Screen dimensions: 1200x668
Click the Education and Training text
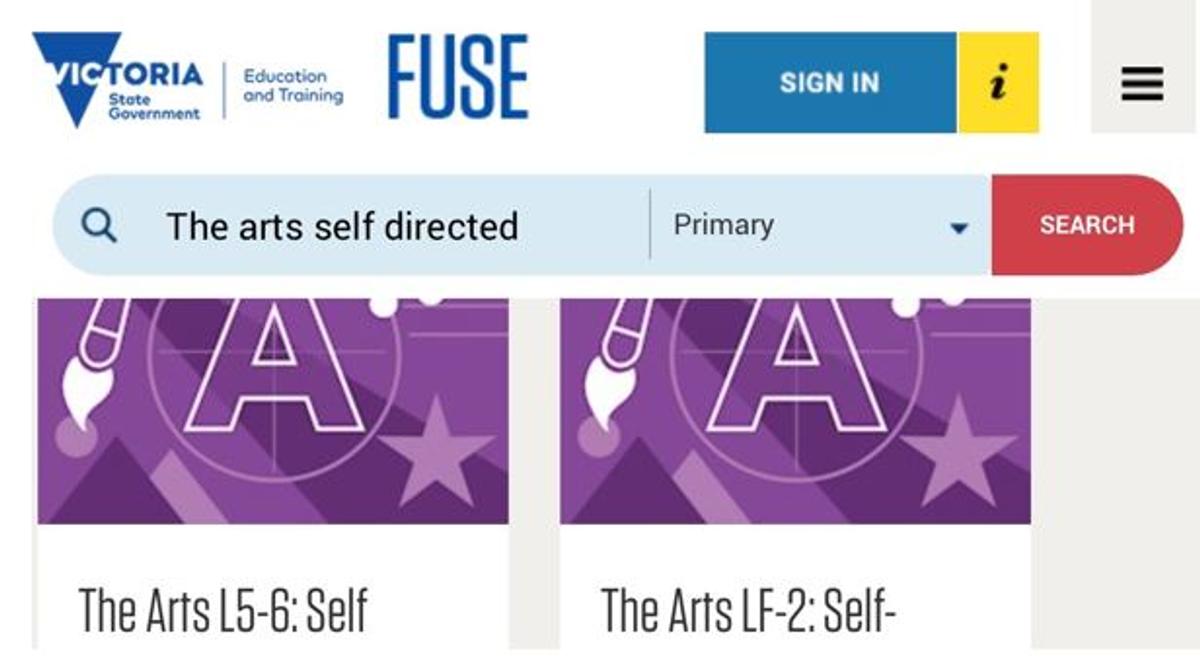point(293,86)
